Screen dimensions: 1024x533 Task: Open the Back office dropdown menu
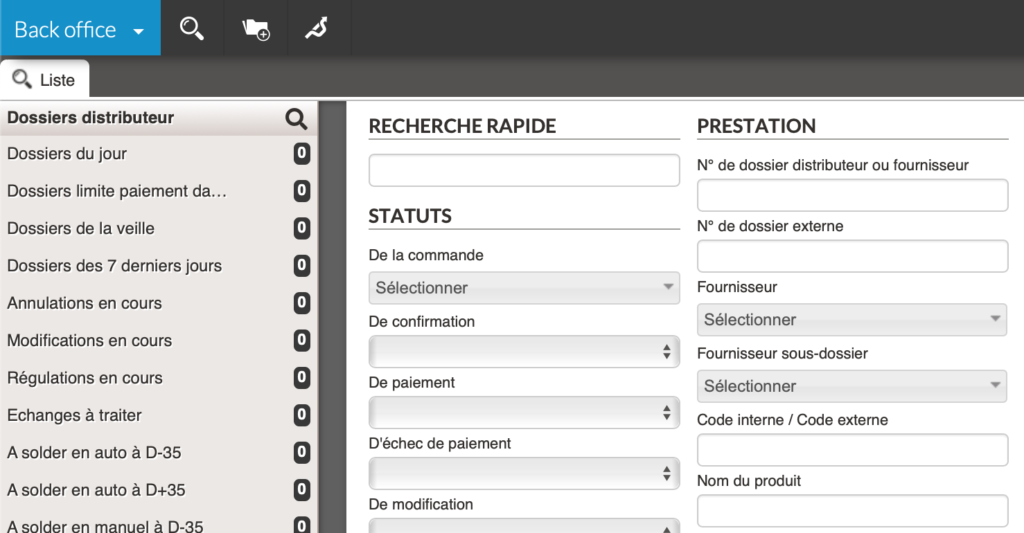80,29
